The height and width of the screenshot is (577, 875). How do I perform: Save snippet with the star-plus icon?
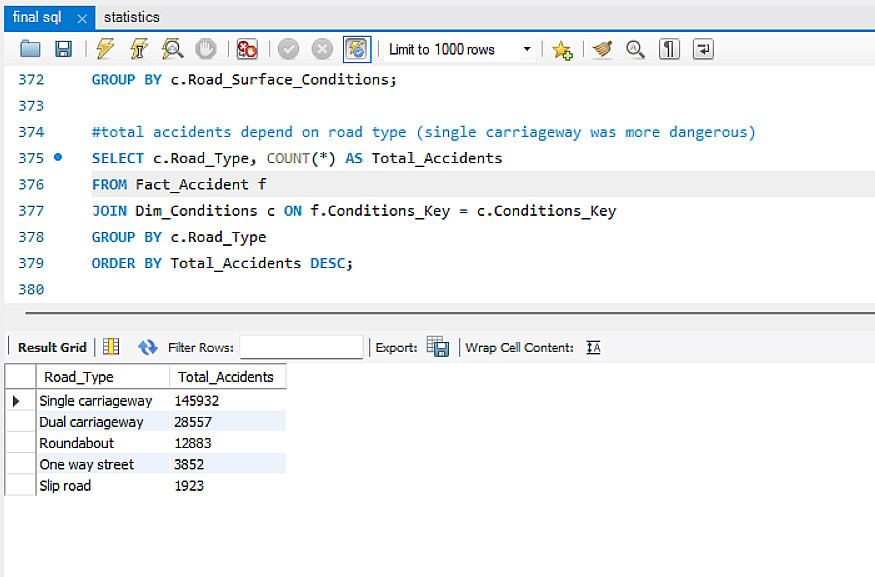(562, 50)
